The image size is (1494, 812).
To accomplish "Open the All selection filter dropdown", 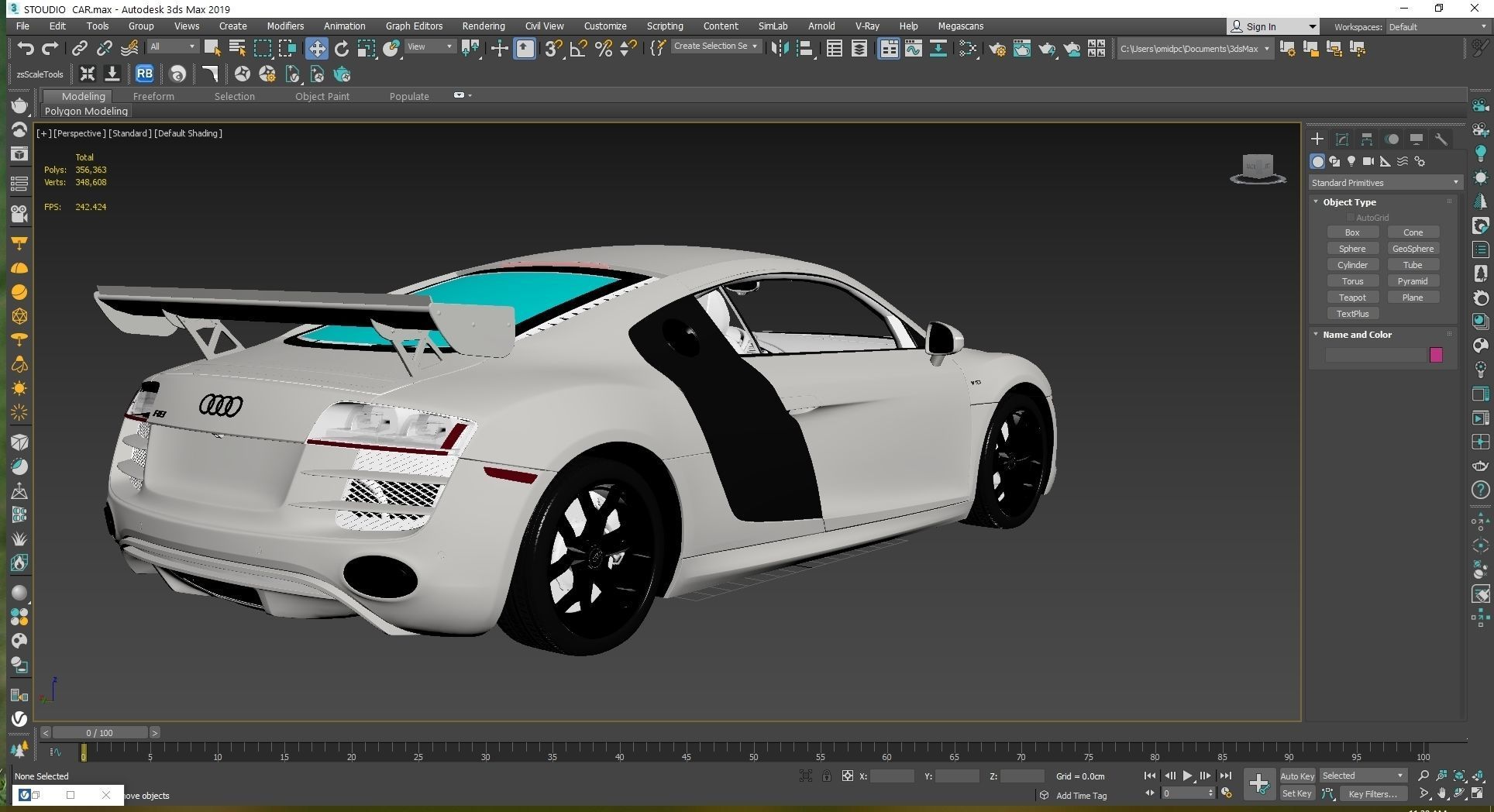I will 173,46.
